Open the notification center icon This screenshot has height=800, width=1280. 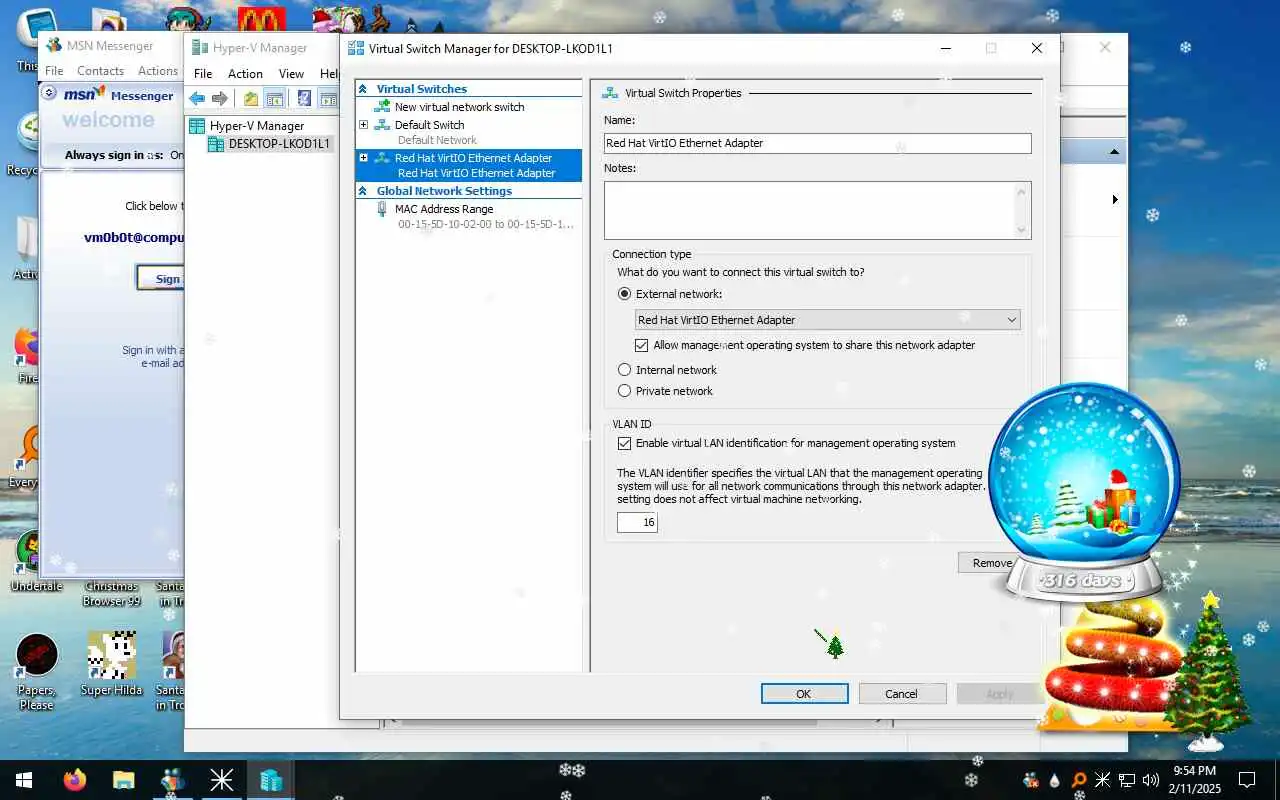pos(1247,780)
